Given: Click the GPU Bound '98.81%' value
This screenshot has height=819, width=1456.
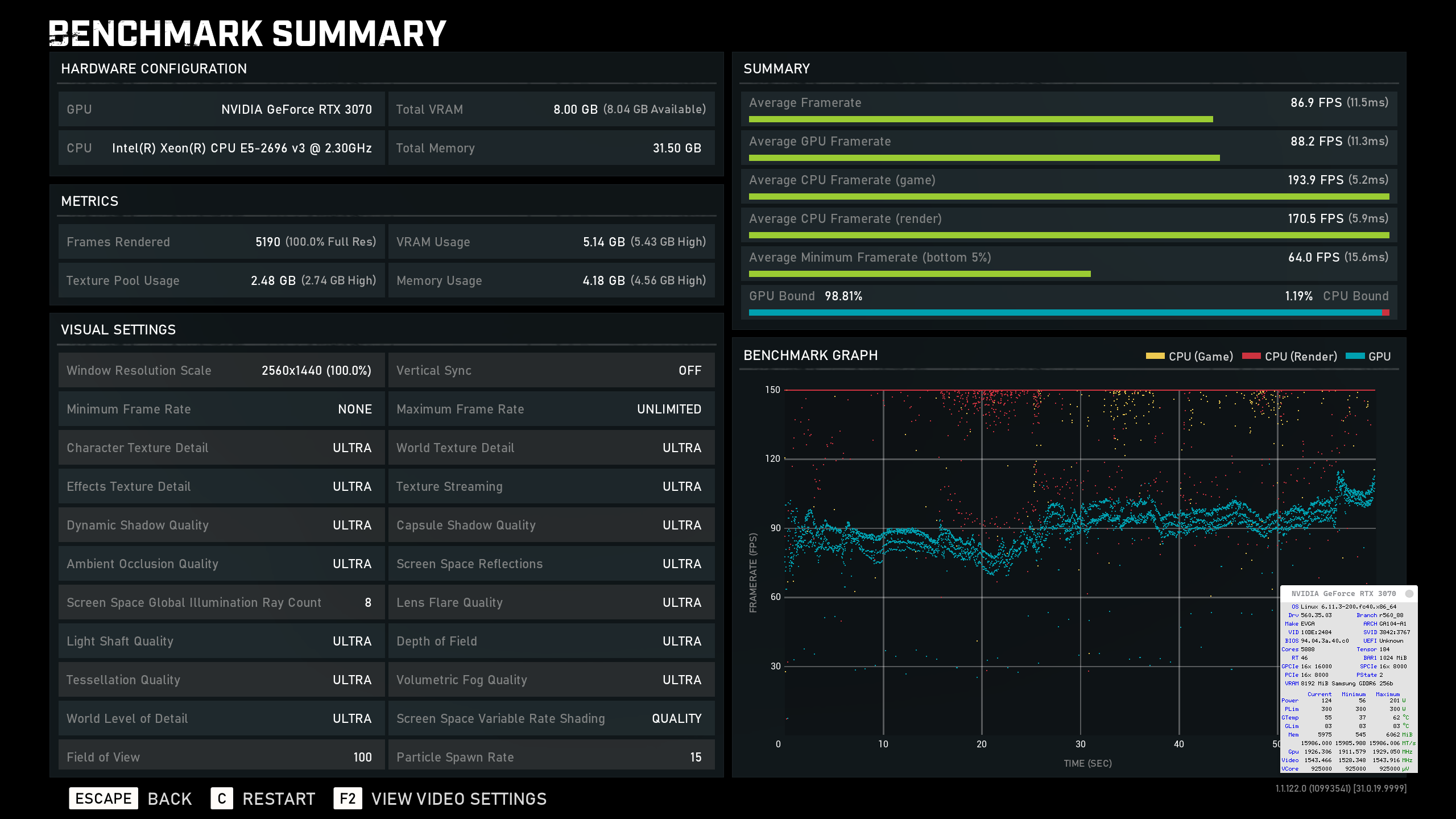Looking at the screenshot, I should point(843,296).
